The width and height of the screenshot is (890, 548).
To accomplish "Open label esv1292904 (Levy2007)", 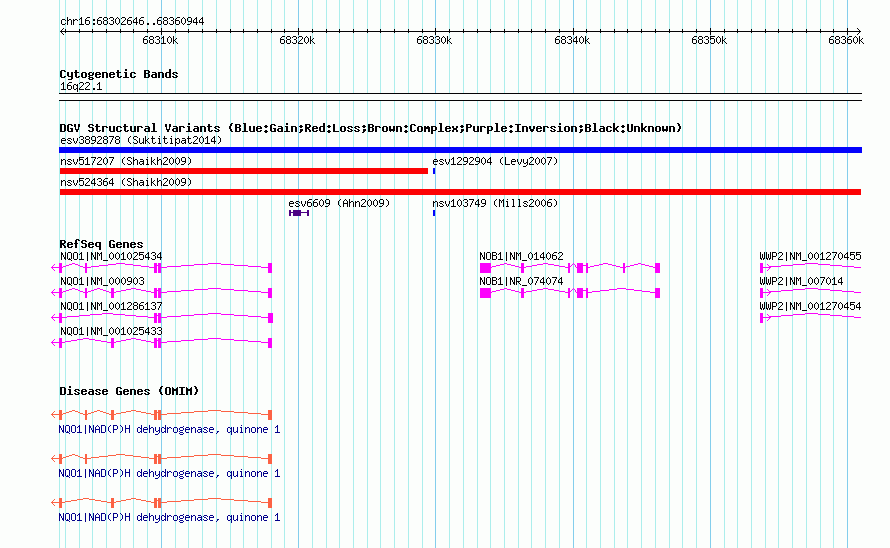I will click(495, 161).
